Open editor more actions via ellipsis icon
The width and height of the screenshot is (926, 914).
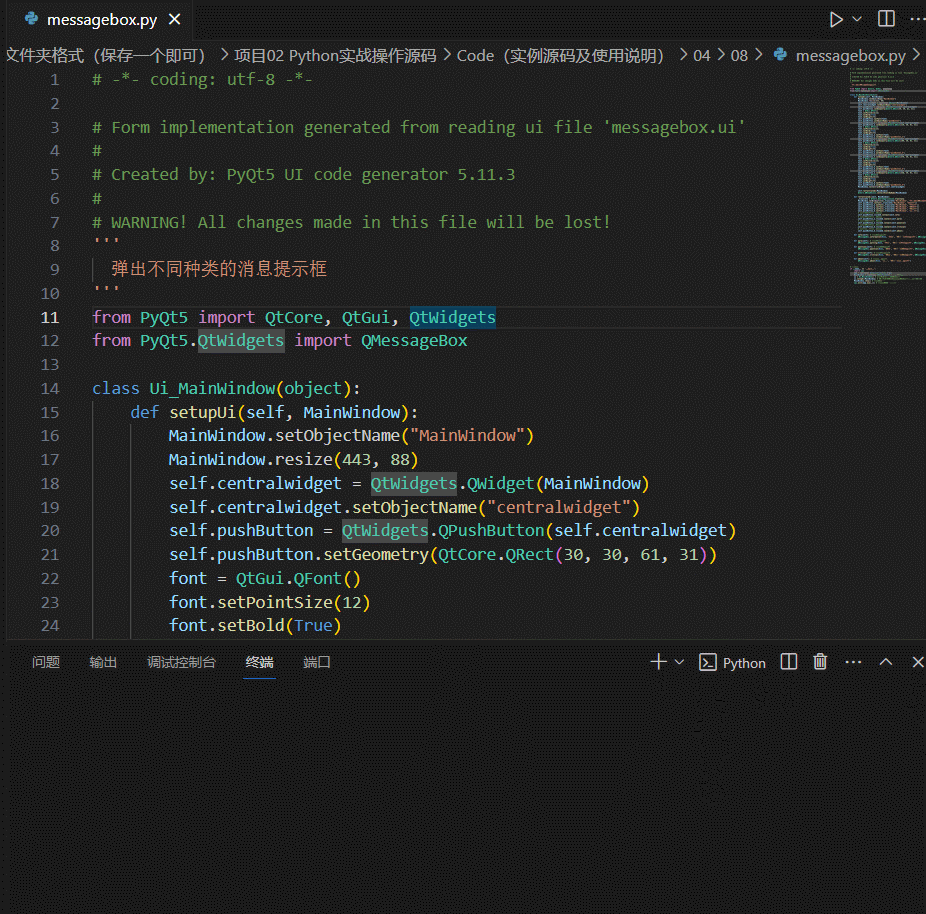917,18
